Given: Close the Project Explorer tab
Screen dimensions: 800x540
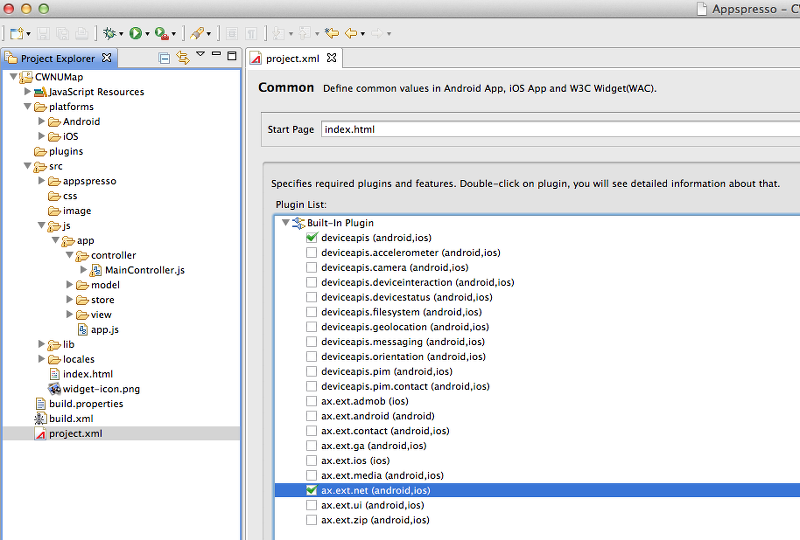Looking at the screenshot, I should coord(106,58).
